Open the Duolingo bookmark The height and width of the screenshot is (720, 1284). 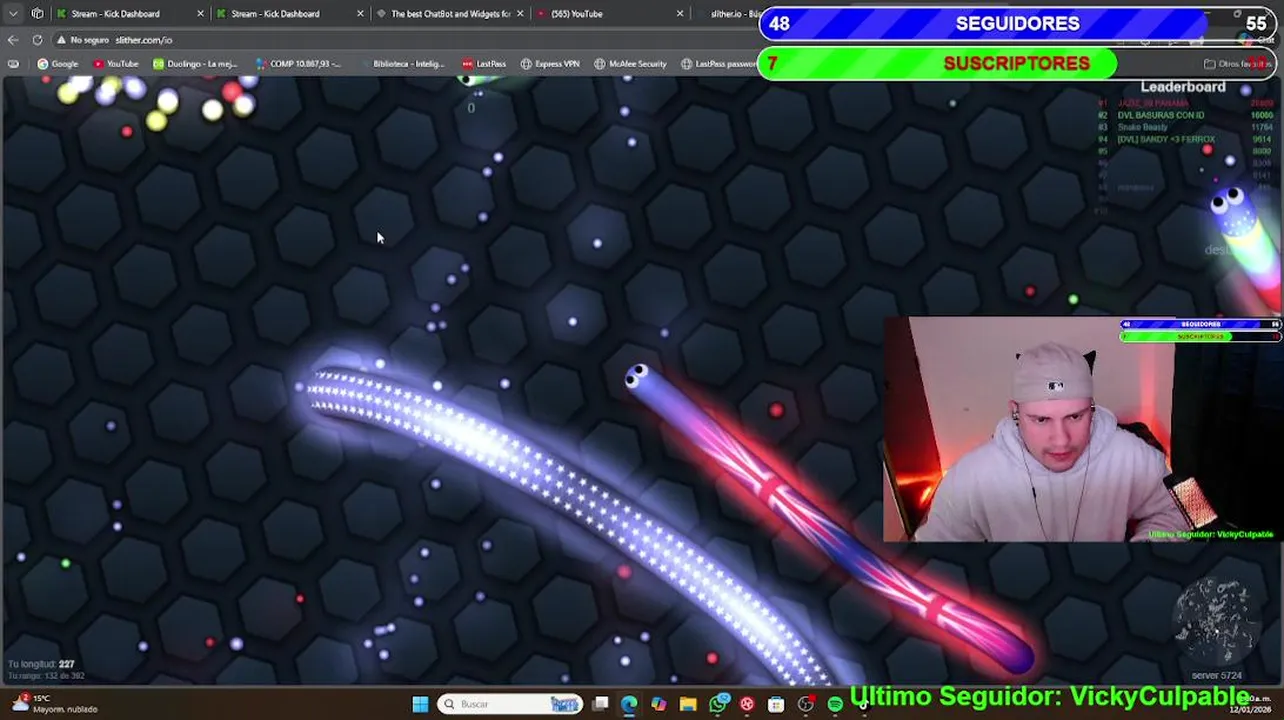point(195,64)
